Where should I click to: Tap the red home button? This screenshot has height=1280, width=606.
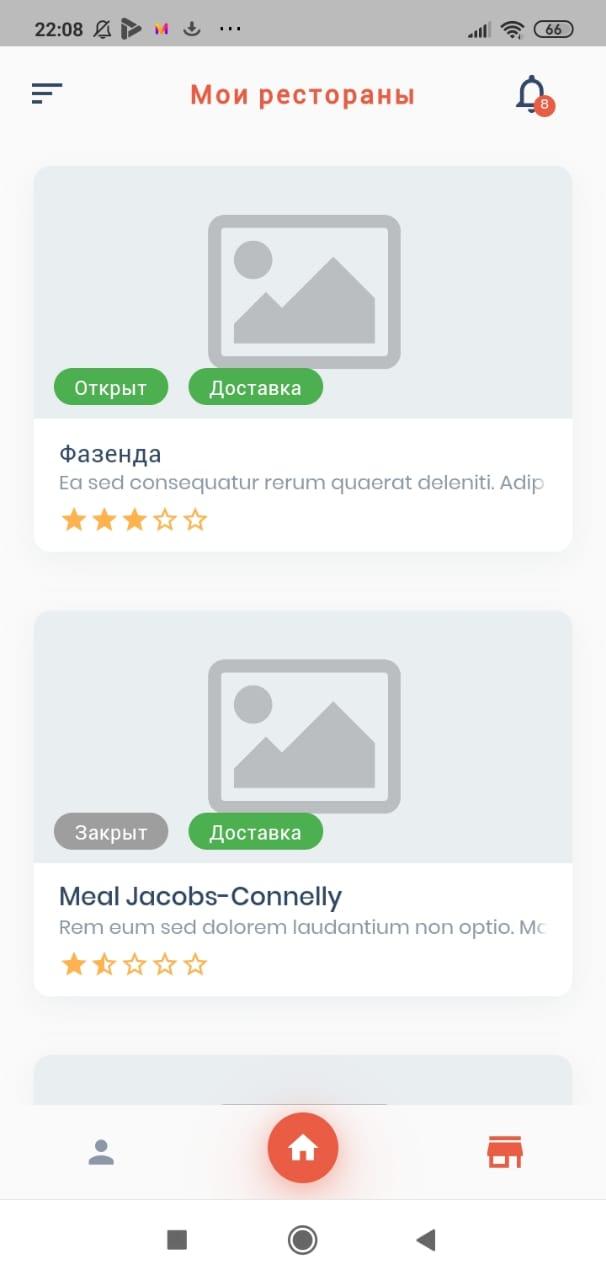[303, 1149]
